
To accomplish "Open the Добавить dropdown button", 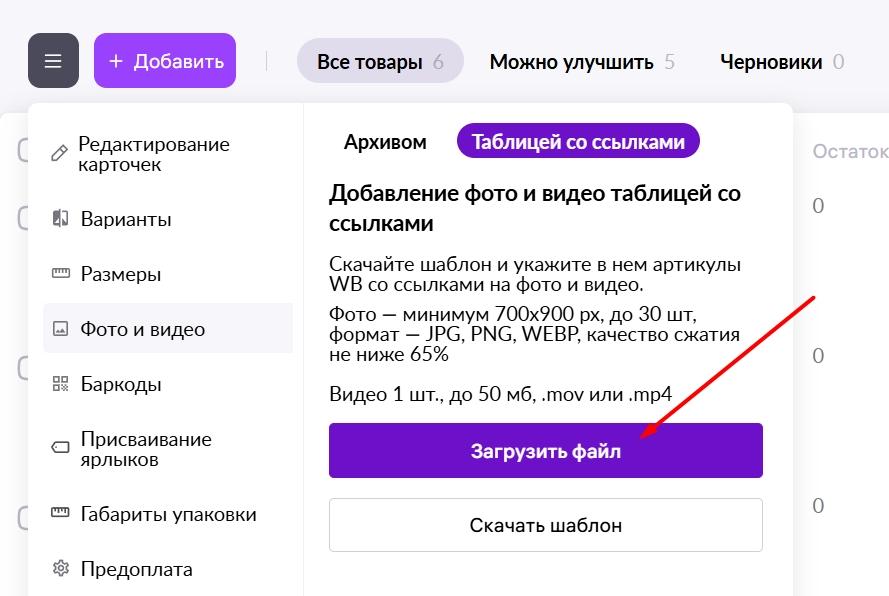I will (x=165, y=61).
